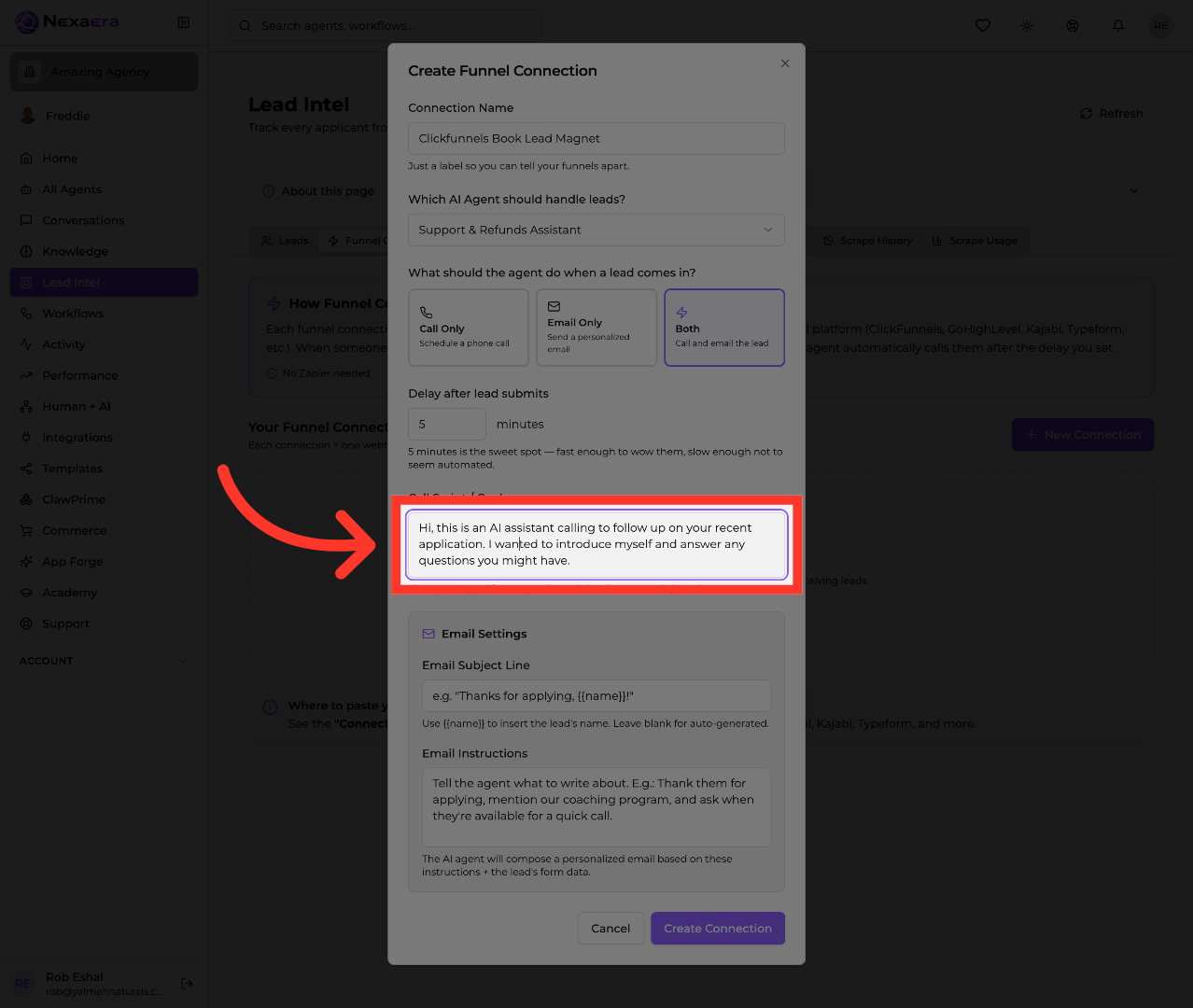Select the Amazing Agency workspace

[104, 72]
